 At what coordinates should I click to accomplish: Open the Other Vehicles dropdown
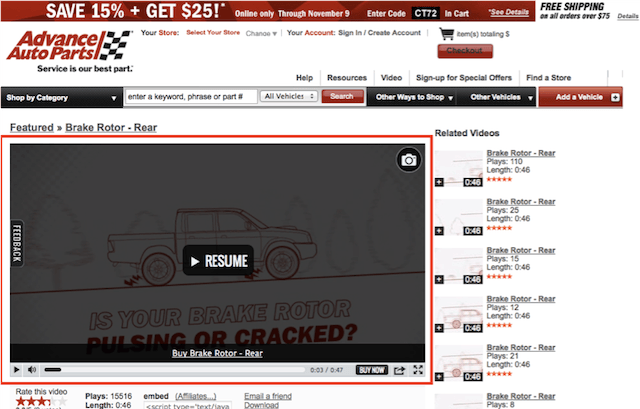[x=500, y=97]
